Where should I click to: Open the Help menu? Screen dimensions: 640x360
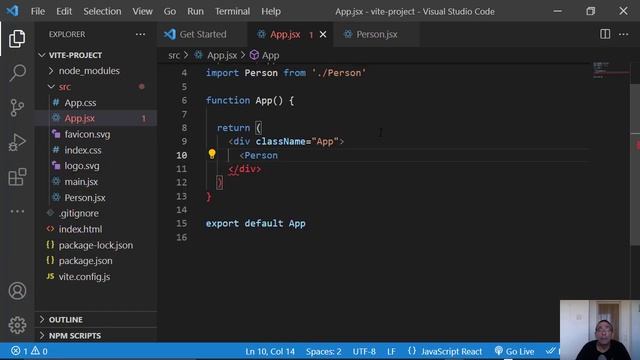[x=271, y=11]
